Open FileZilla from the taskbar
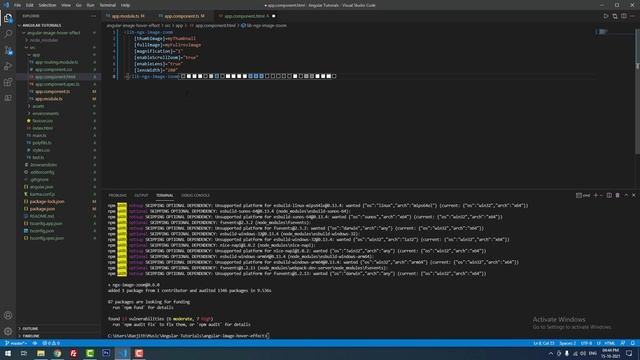This screenshot has height=360, width=640. coord(73,353)
